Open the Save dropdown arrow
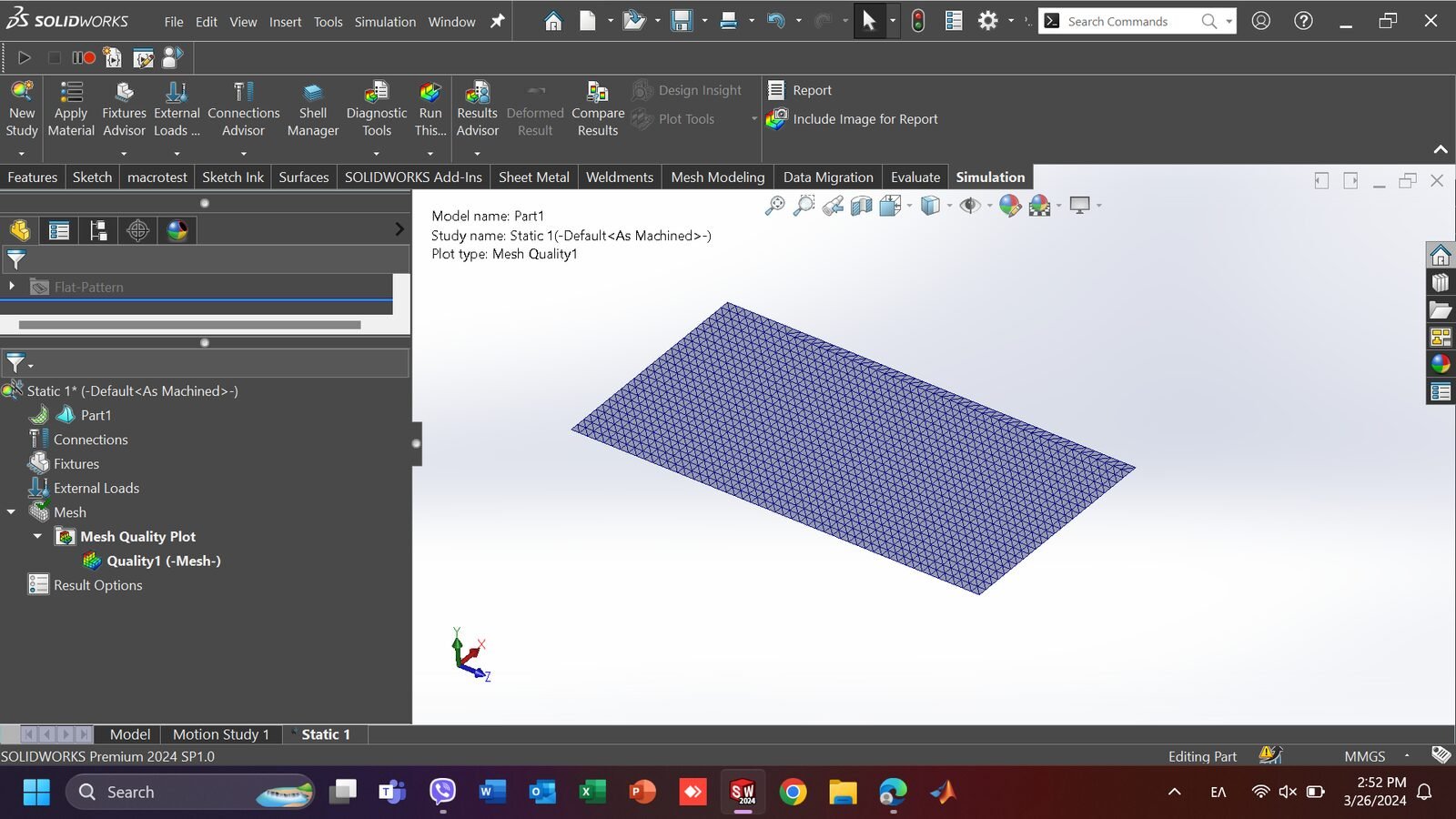Image resolution: width=1456 pixels, height=819 pixels. [704, 20]
